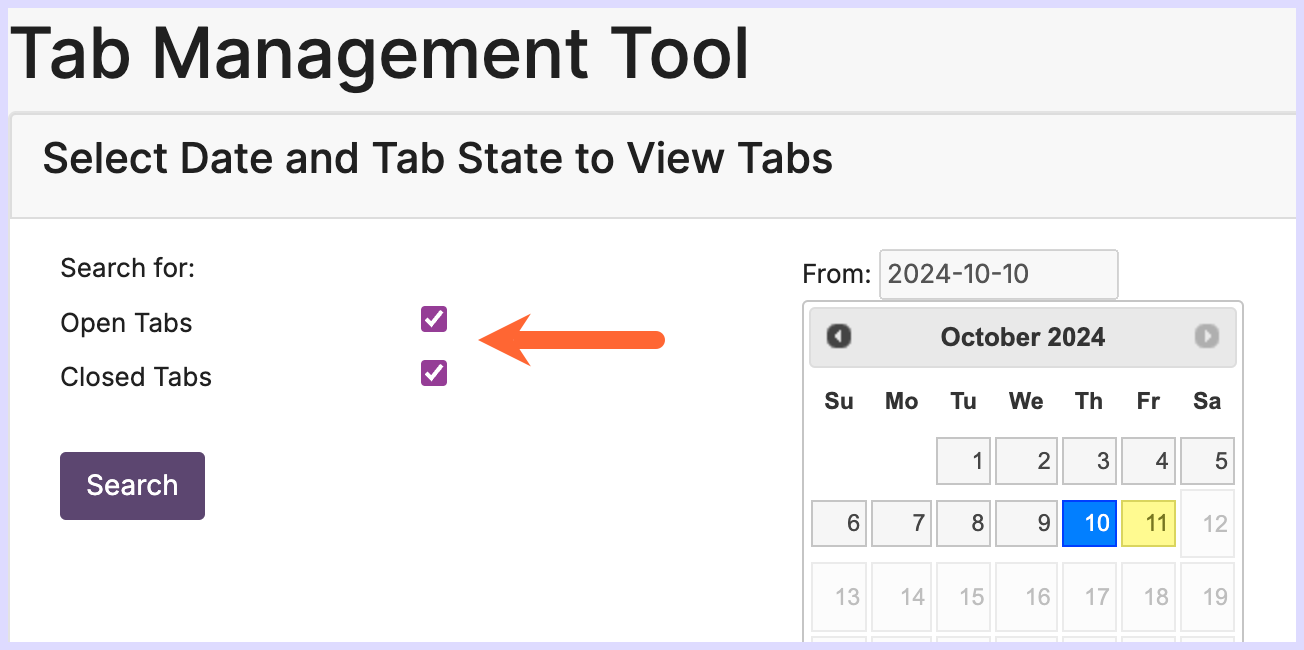
Task: Click the Open Tabs label
Action: point(126,323)
